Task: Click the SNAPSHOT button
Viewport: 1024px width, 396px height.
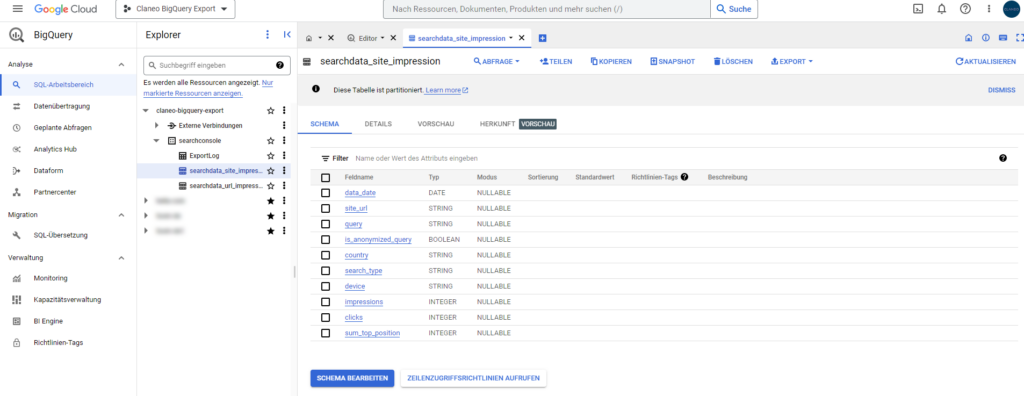Action: [x=673, y=61]
